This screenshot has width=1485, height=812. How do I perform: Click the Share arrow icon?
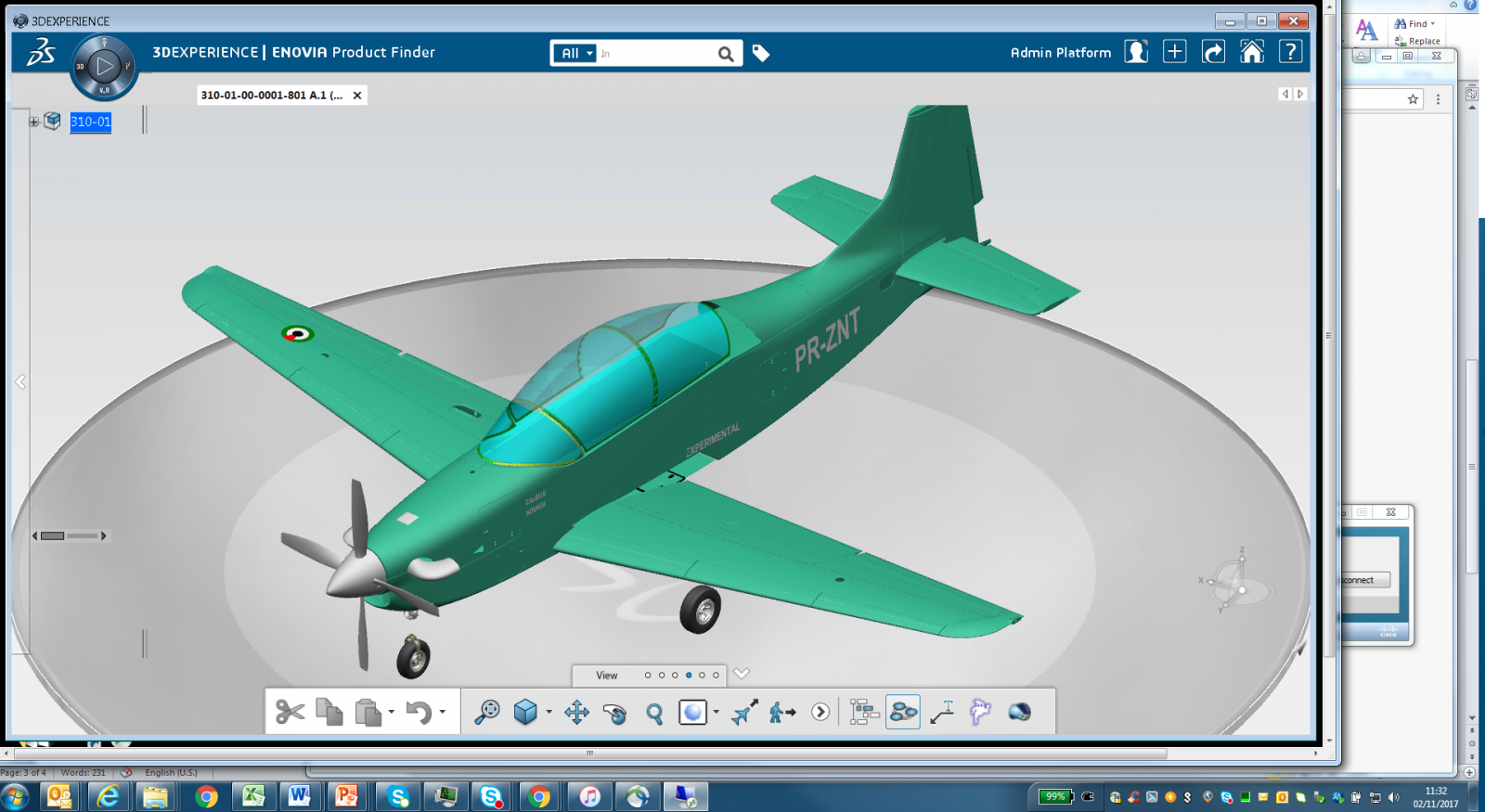pos(1214,52)
